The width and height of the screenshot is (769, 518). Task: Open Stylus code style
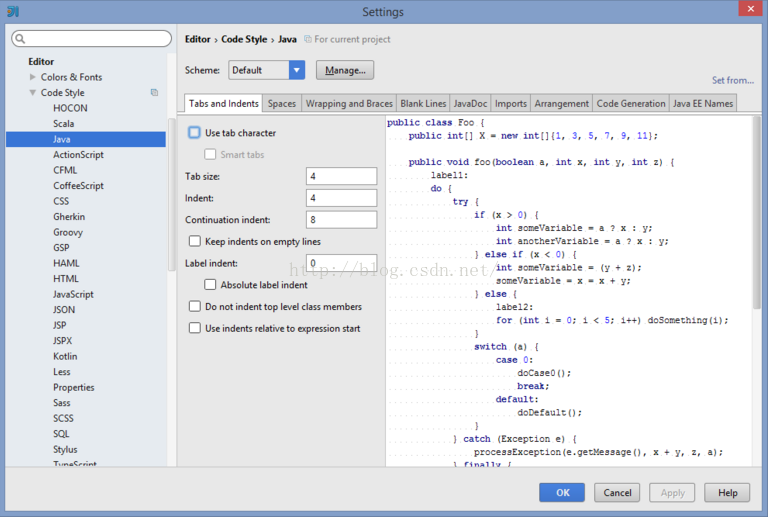click(x=65, y=449)
